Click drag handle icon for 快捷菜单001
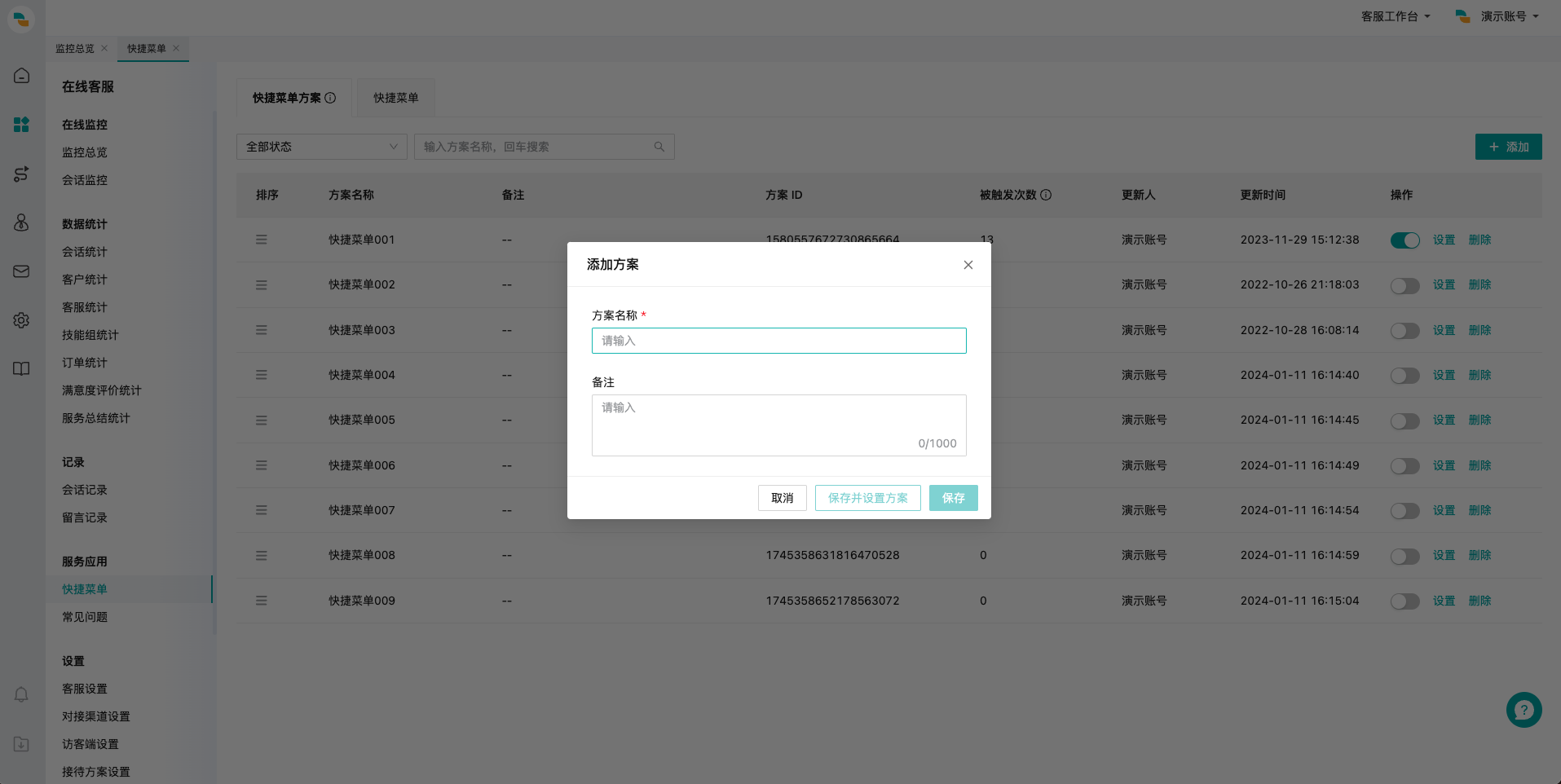Viewport: 1561px width, 784px height. tap(262, 240)
